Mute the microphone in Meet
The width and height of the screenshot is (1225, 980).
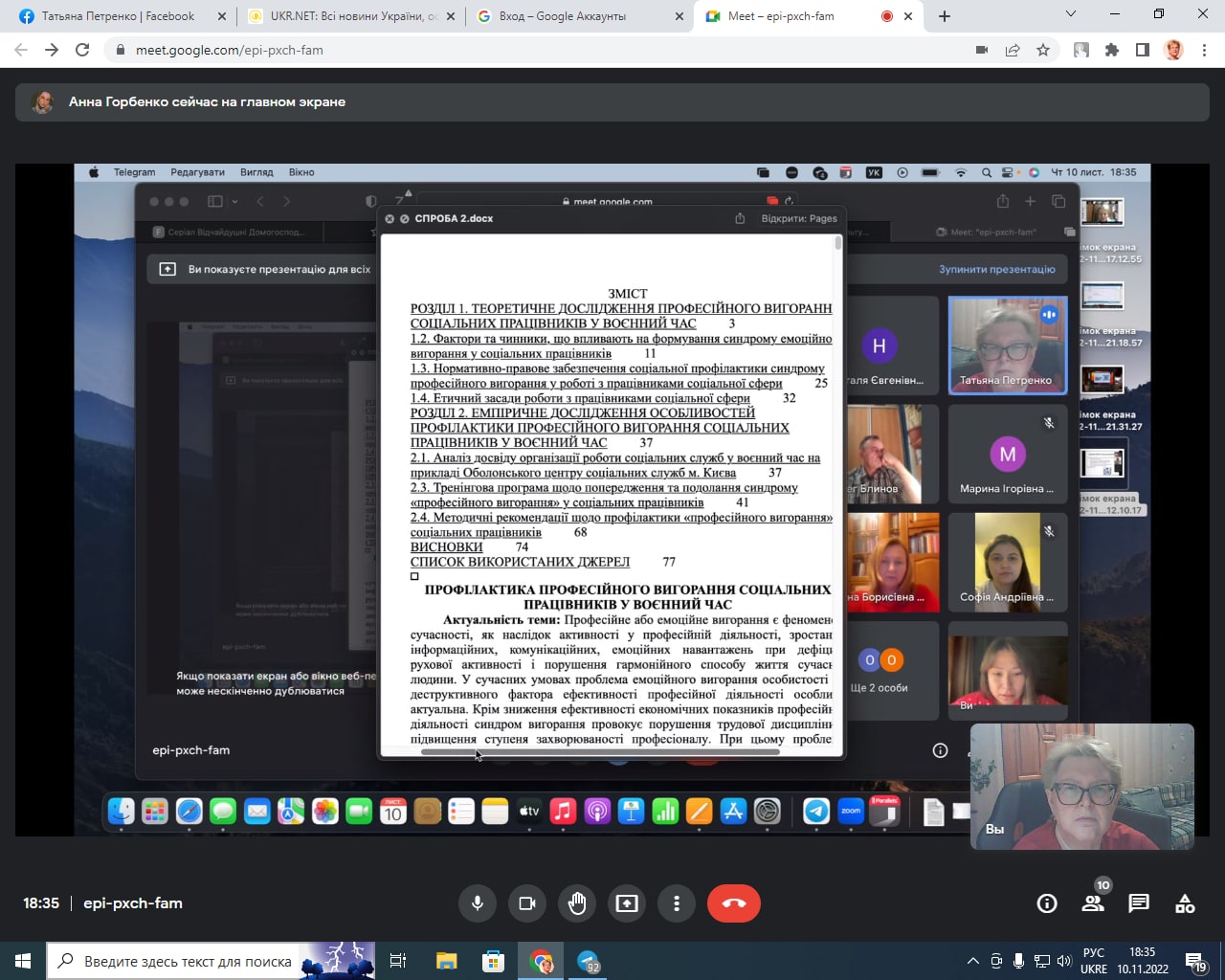tap(478, 903)
